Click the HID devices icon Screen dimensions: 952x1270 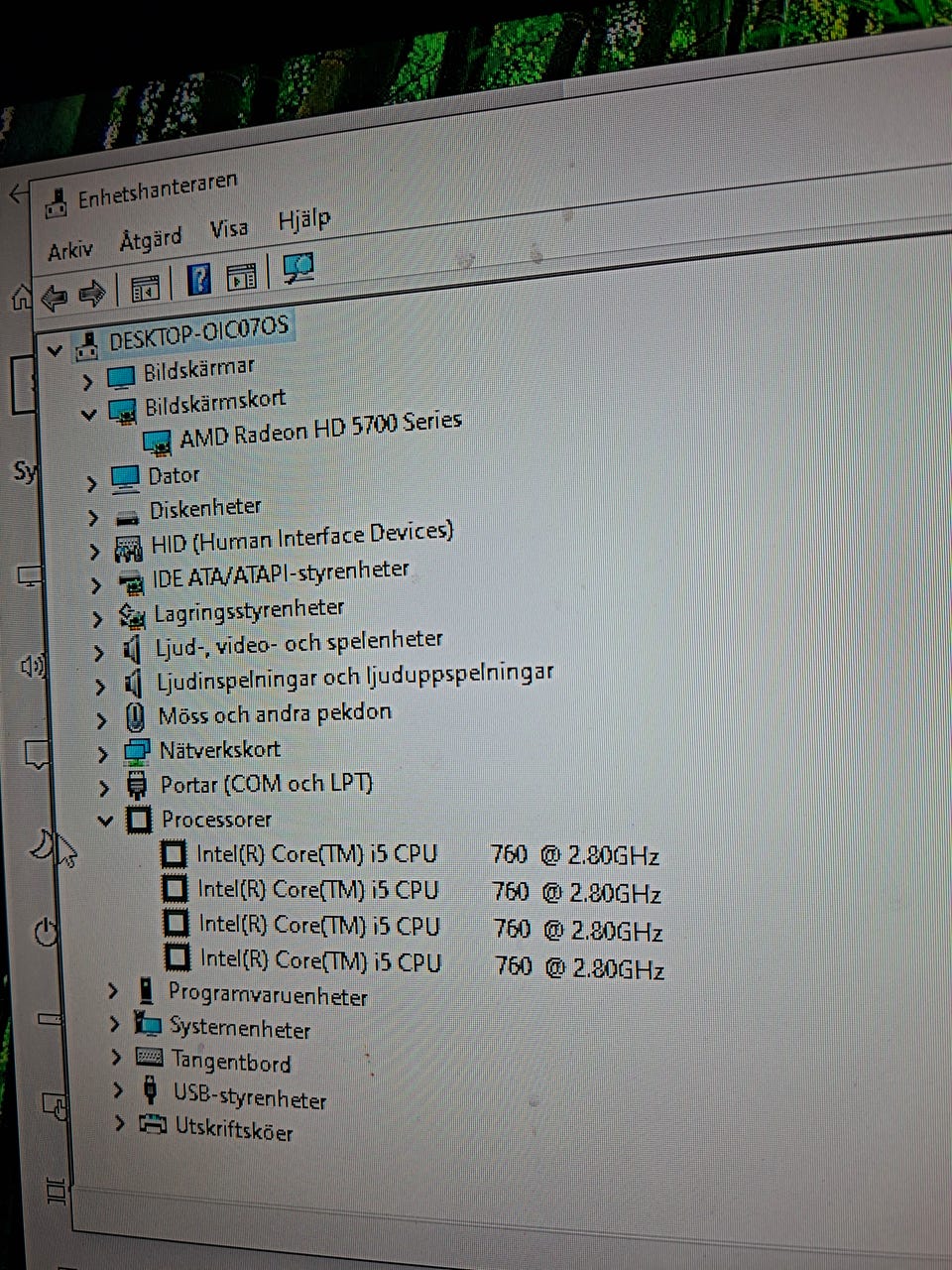129,549
